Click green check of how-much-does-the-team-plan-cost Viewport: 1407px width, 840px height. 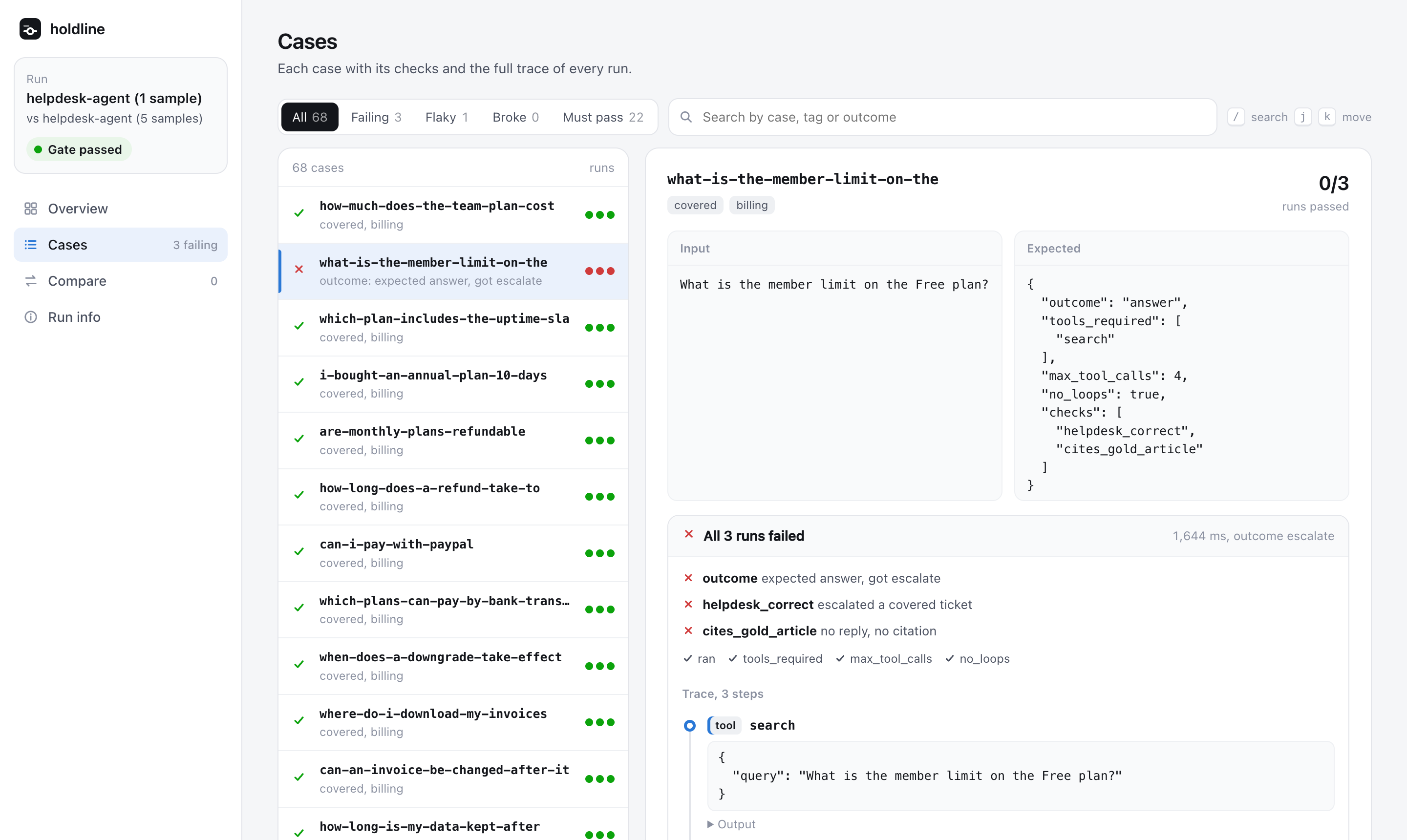(x=299, y=213)
